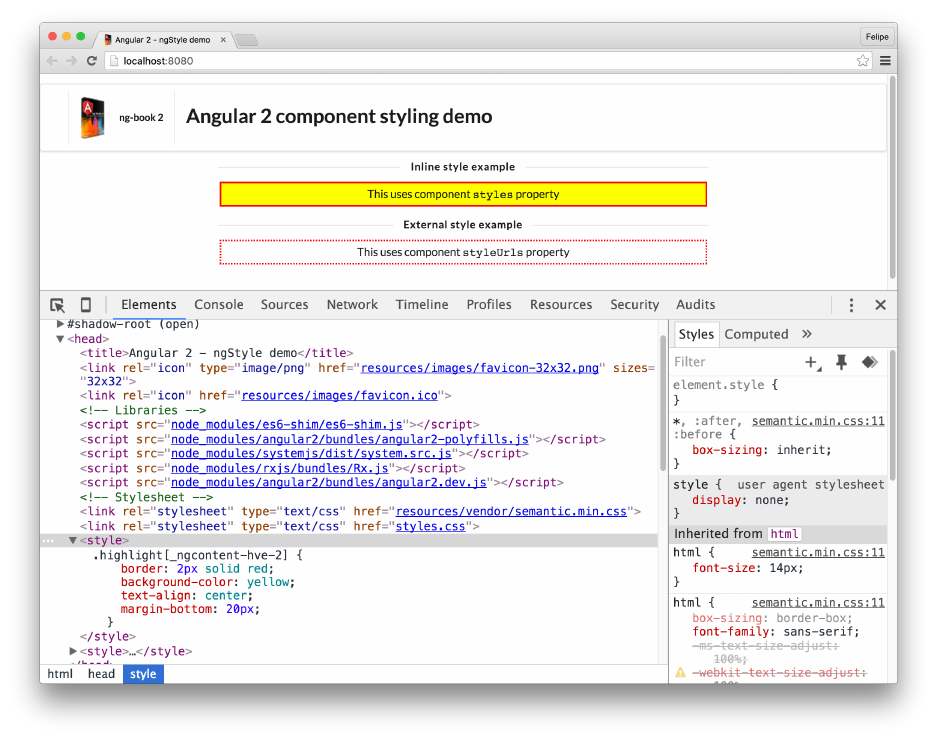The height and width of the screenshot is (740, 937).
Task: Click the Felipe profile button
Action: coord(877,37)
